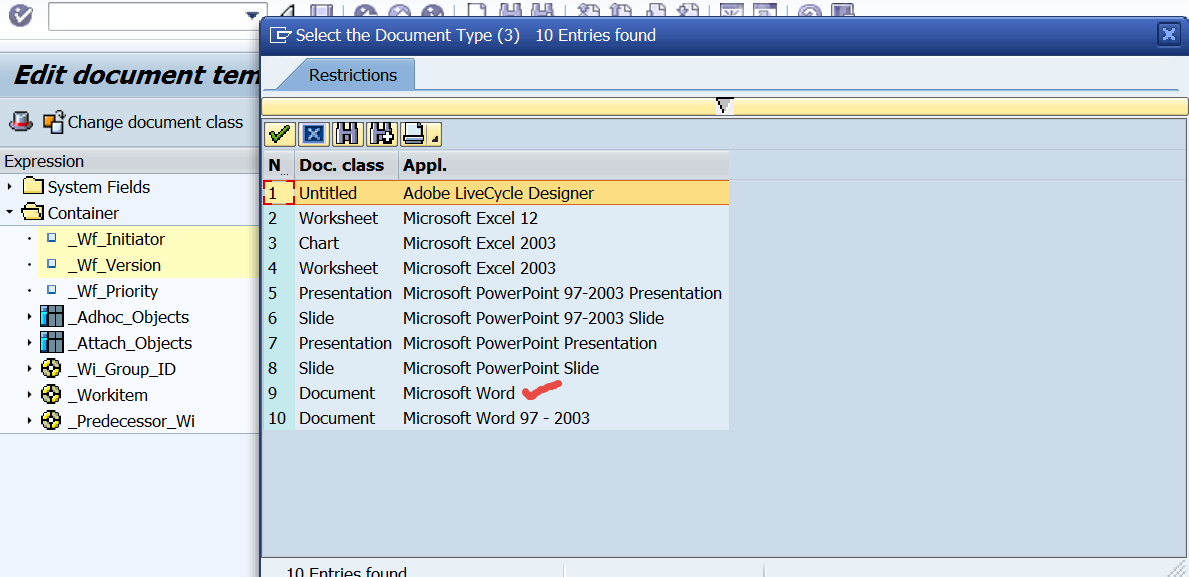This screenshot has width=1189, height=577.
Task: Click the _Workitem object icon
Action: [x=51, y=395]
